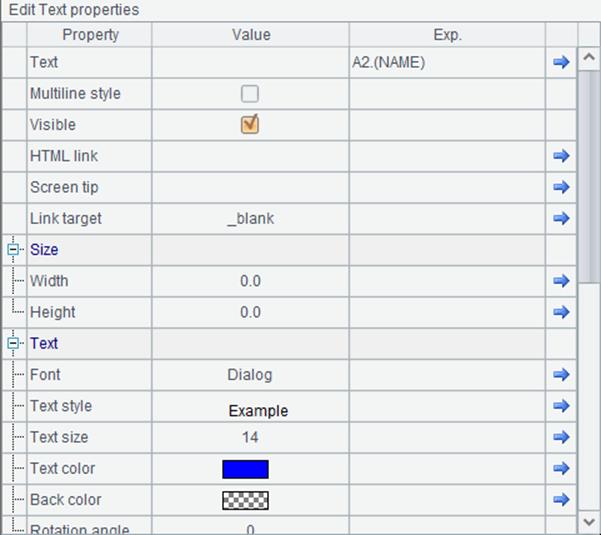Collapse the Size property group

click(x=13, y=250)
